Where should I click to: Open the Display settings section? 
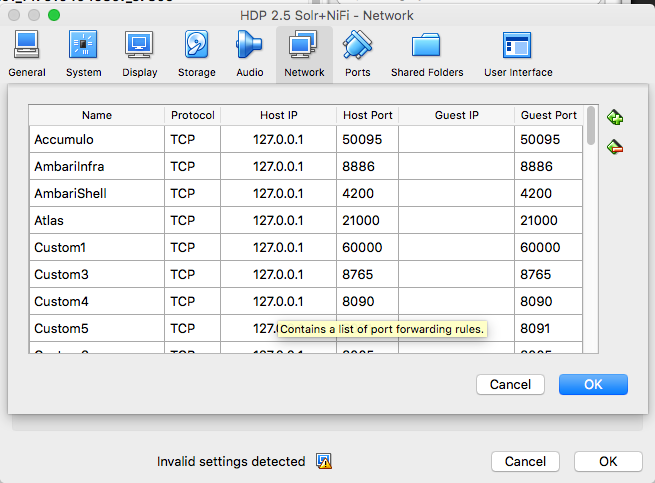140,54
